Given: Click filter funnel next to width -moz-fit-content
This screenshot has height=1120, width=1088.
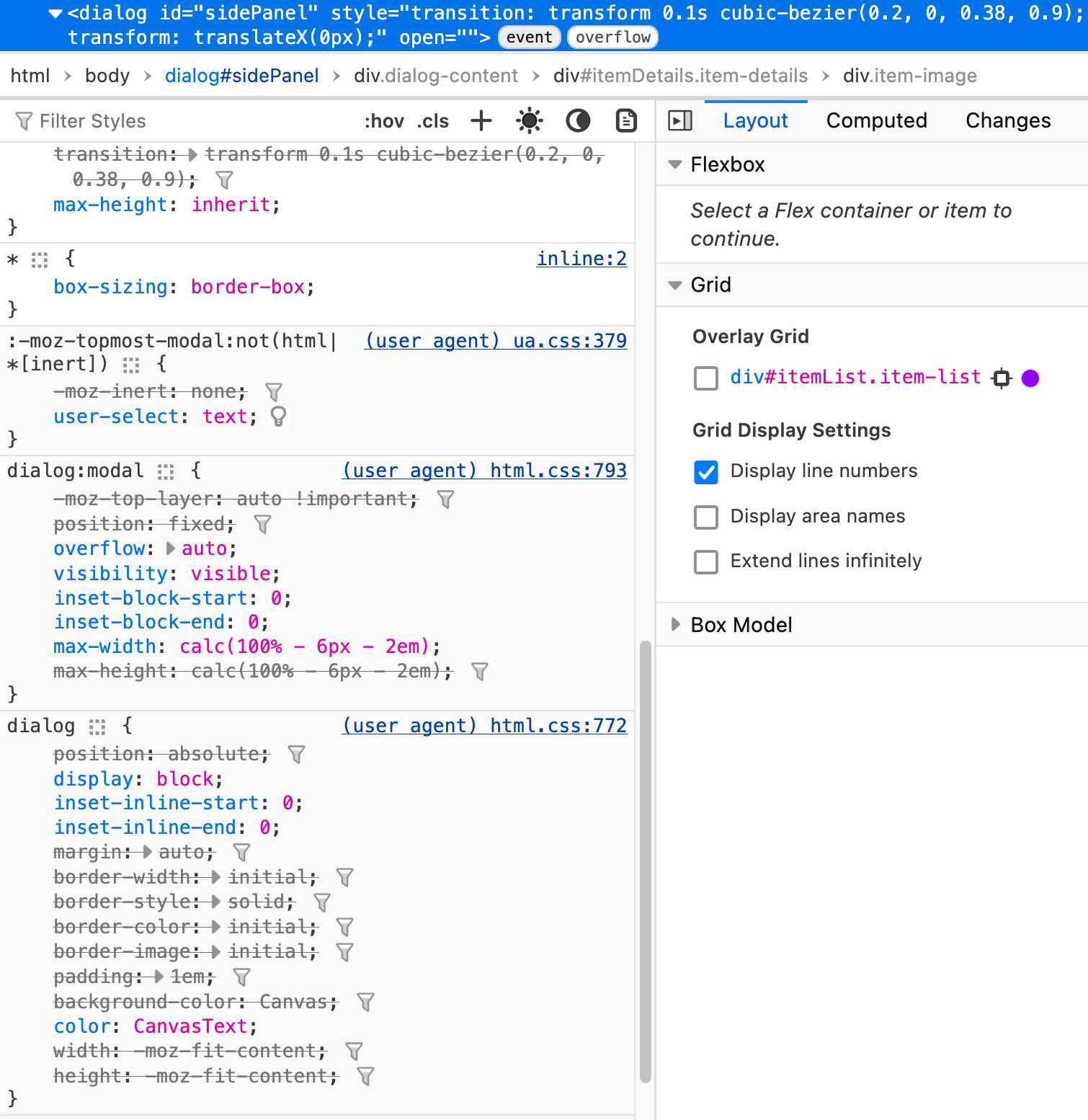Looking at the screenshot, I should pyautogui.click(x=354, y=1051).
